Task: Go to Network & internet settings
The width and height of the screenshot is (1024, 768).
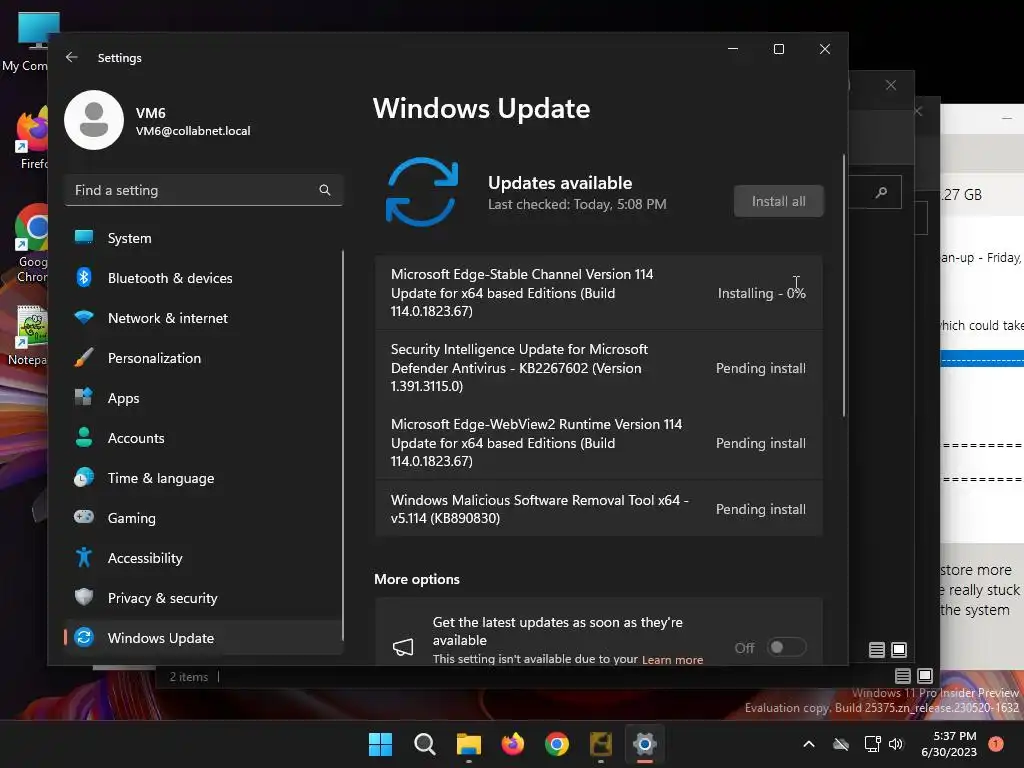Action: [x=203, y=318]
